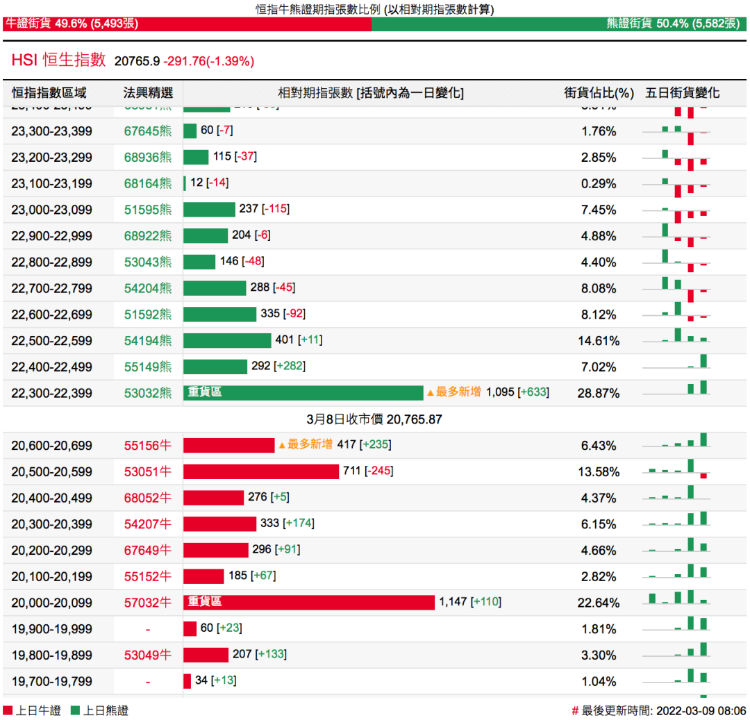Select the 19,900-19,999 index range cell
The image size is (750, 720).
click(x=52, y=629)
